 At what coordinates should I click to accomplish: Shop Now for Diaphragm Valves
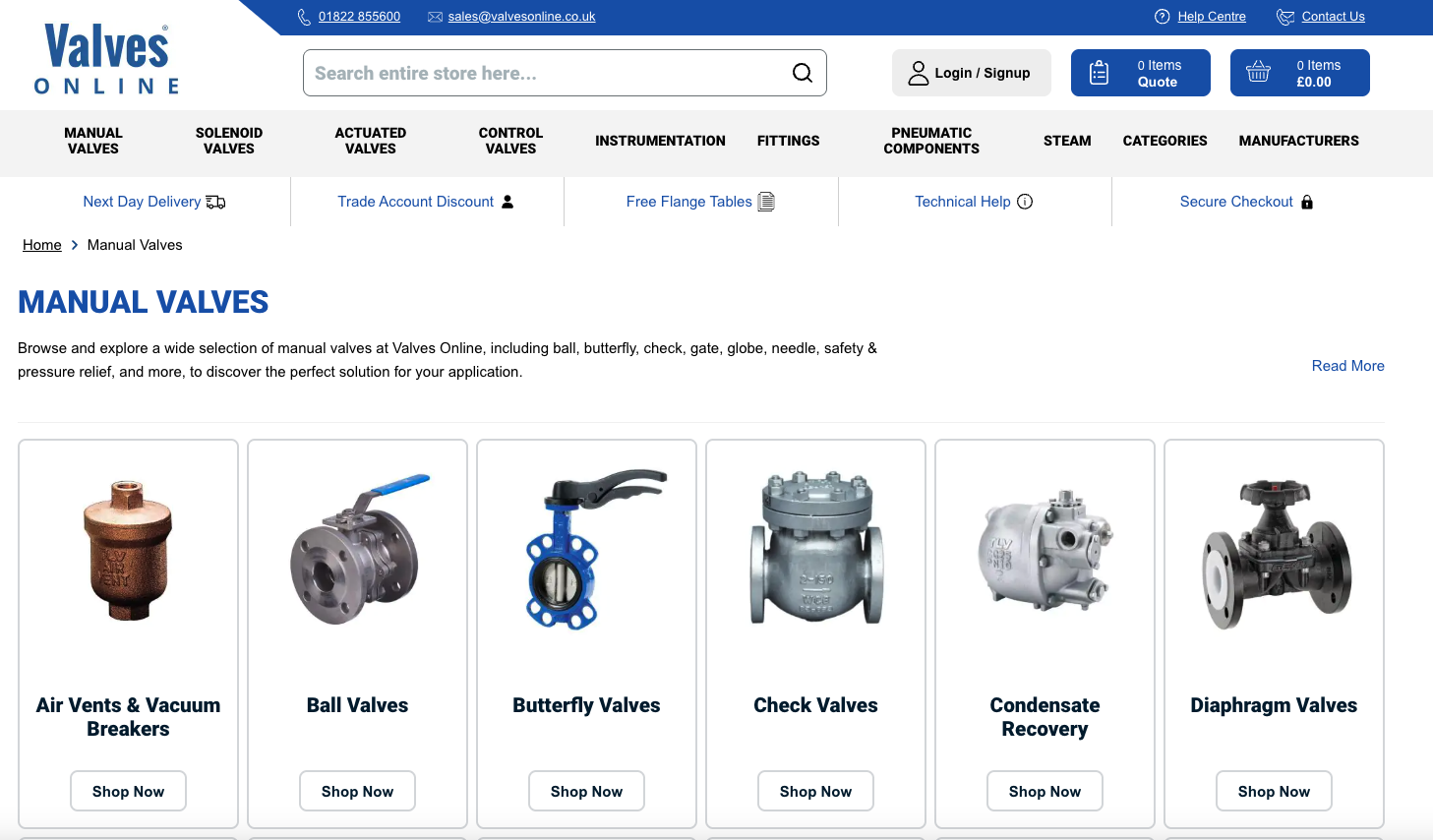click(1274, 791)
